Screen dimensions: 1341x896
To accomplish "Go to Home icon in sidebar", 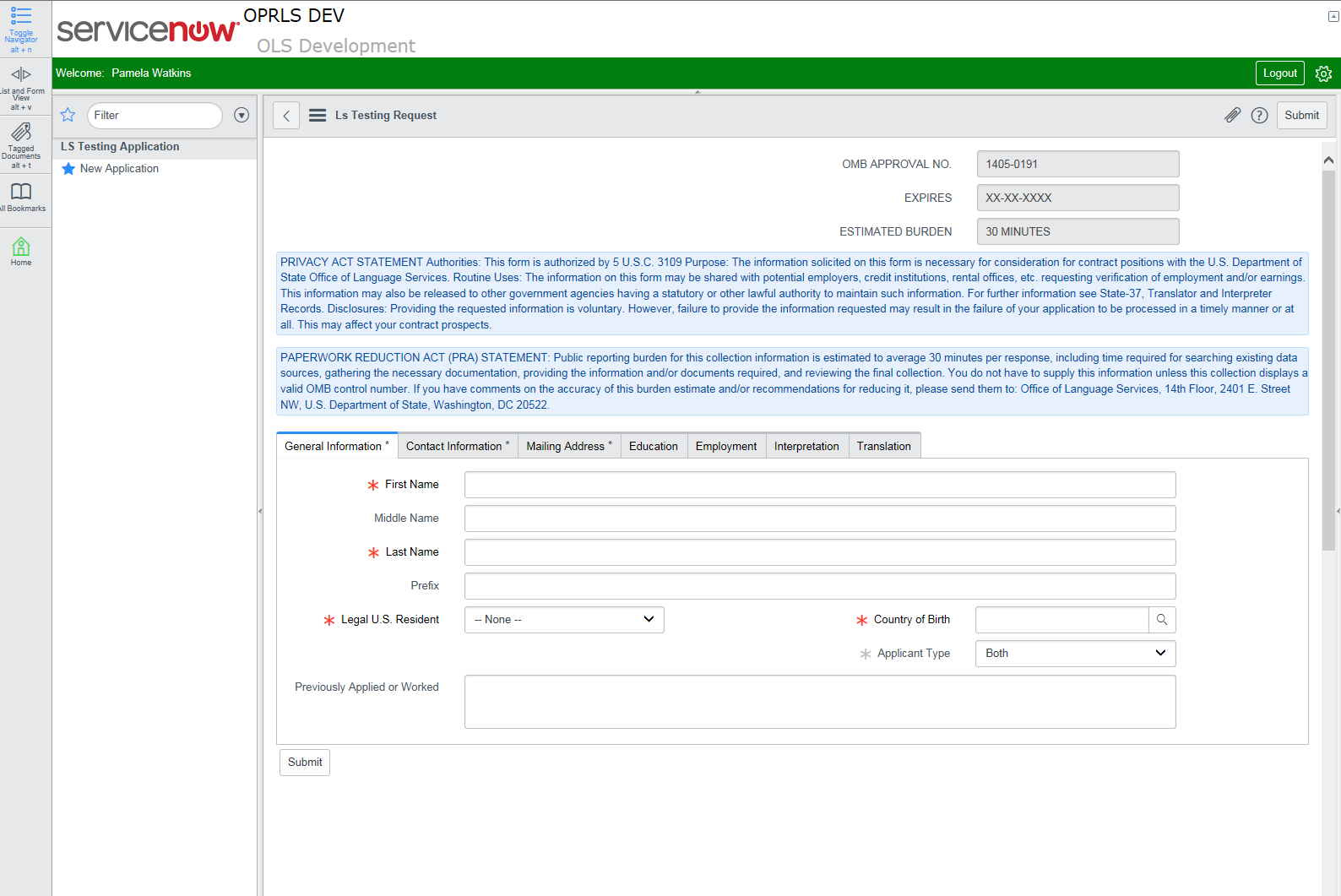I will coord(21,247).
